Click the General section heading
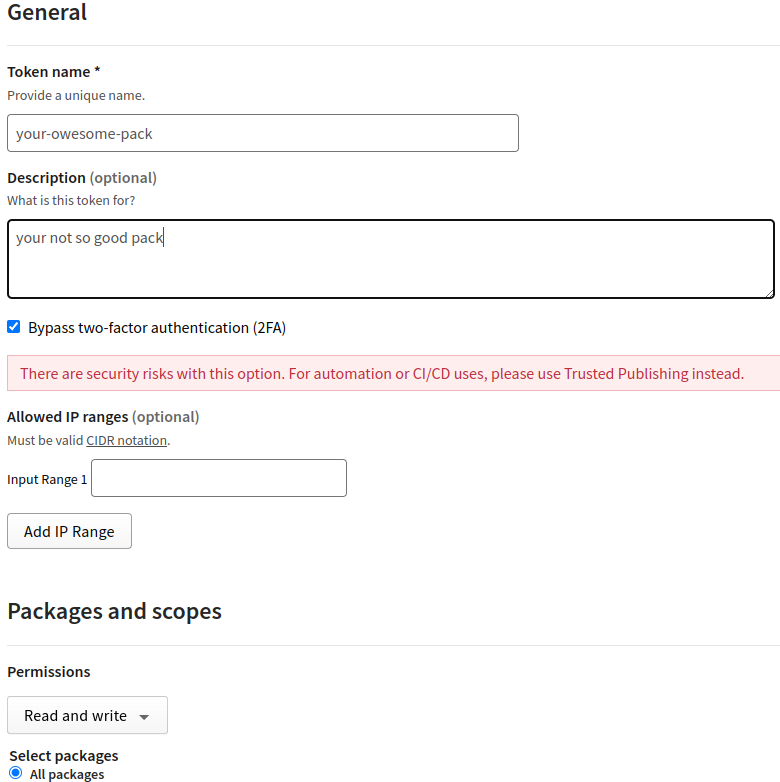Screen dimensions: 780x782 pyautogui.click(x=47, y=13)
